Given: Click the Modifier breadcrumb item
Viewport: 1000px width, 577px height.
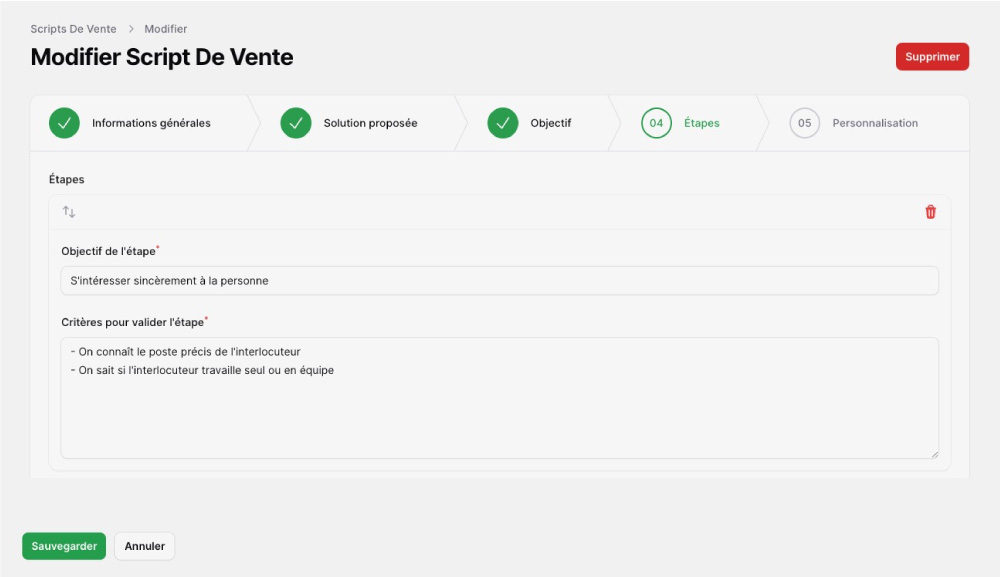Looking at the screenshot, I should point(165,29).
